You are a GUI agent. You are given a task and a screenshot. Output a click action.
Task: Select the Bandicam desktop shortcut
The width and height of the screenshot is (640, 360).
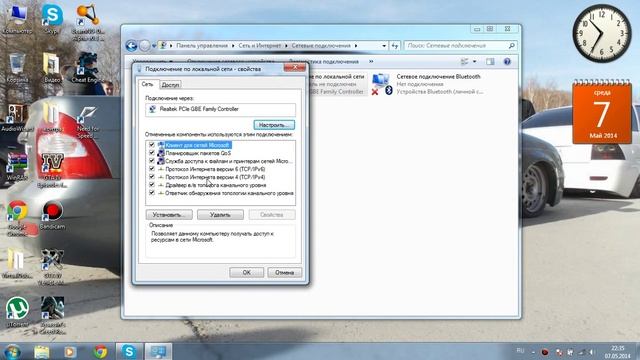tap(52, 214)
